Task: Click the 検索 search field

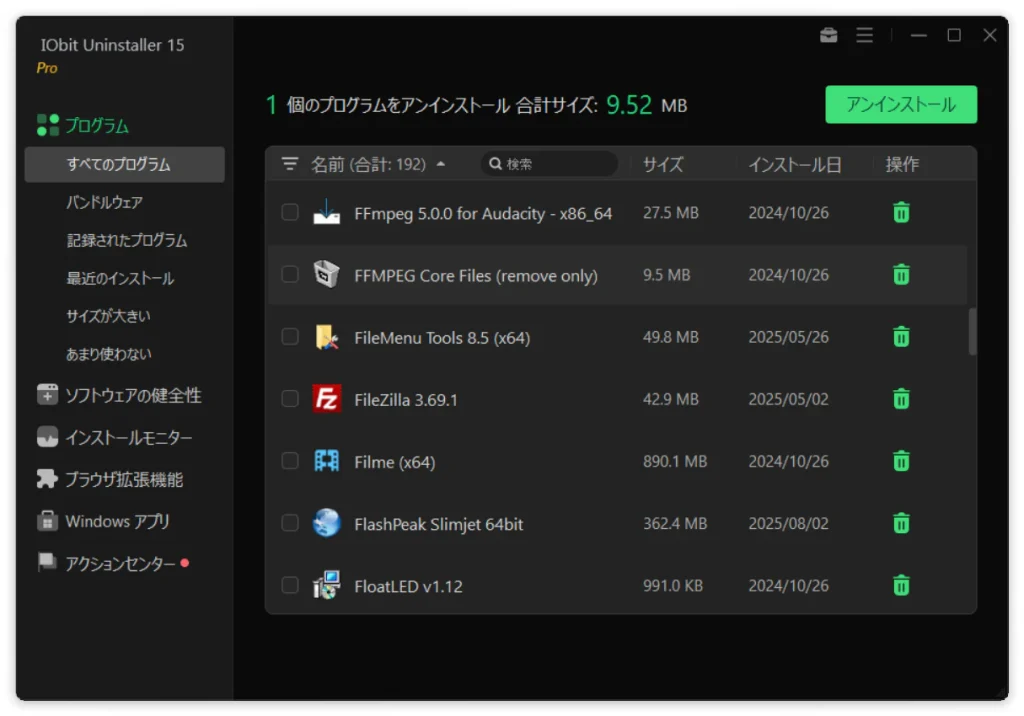Action: [549, 164]
